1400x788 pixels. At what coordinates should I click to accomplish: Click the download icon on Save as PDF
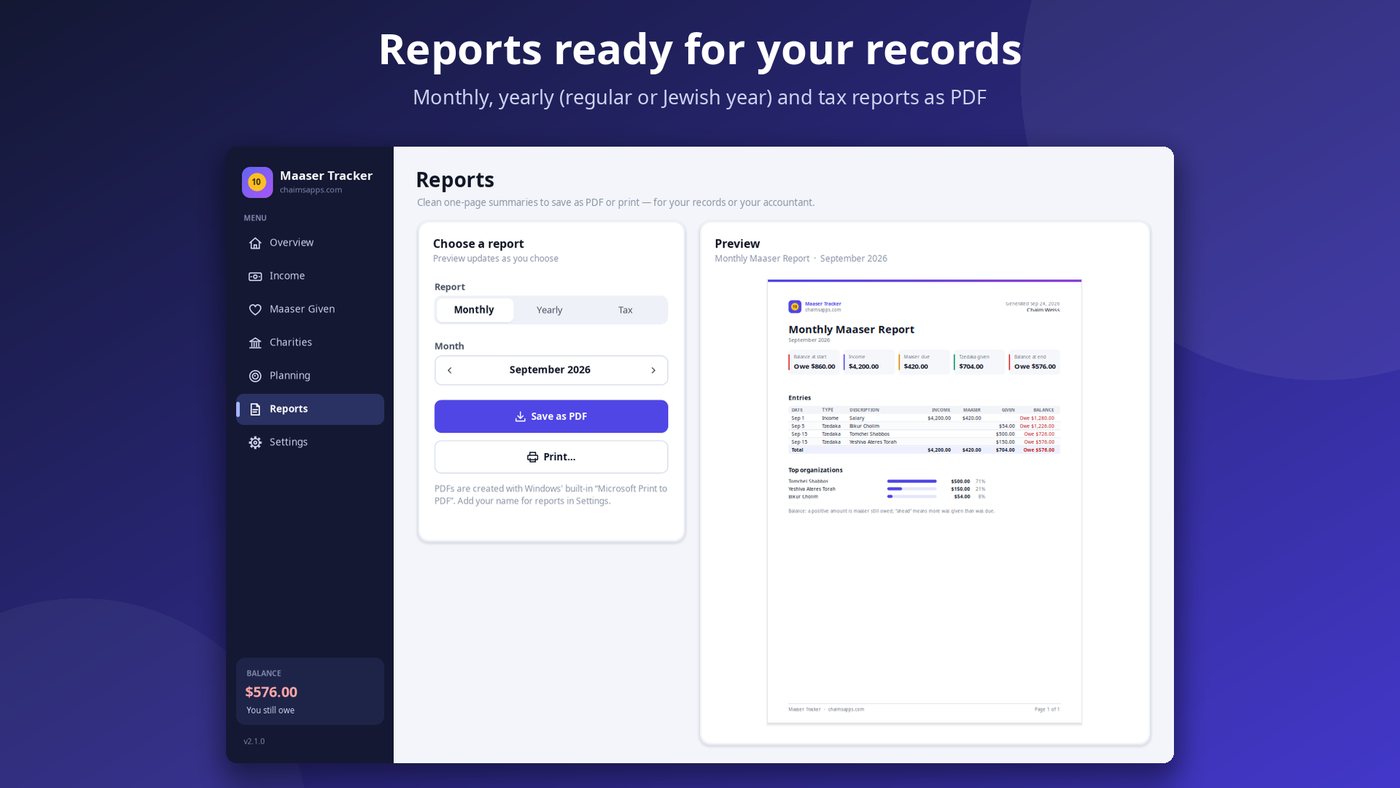click(x=520, y=417)
